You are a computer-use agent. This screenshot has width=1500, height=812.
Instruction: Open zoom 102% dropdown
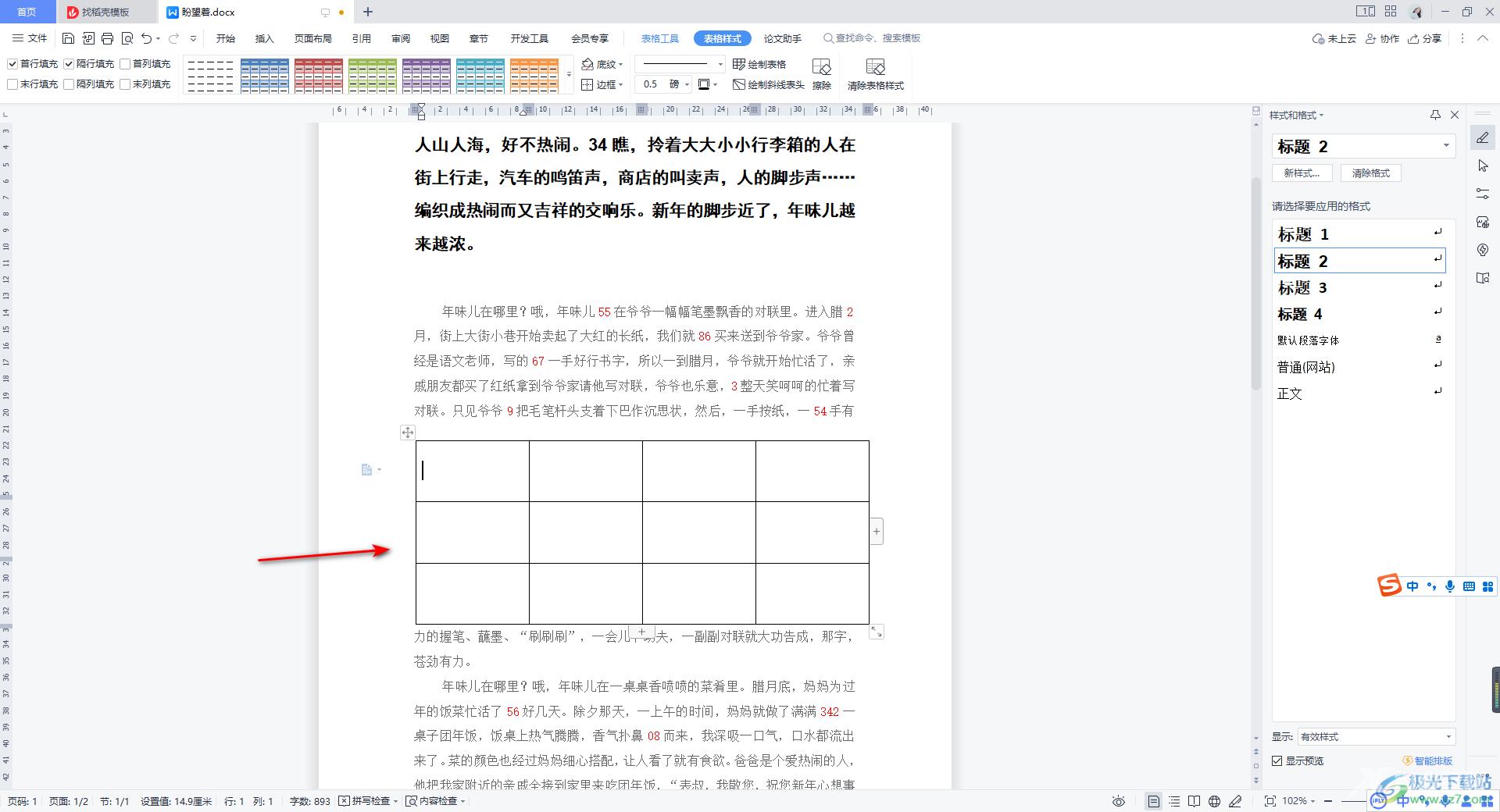click(x=1298, y=801)
